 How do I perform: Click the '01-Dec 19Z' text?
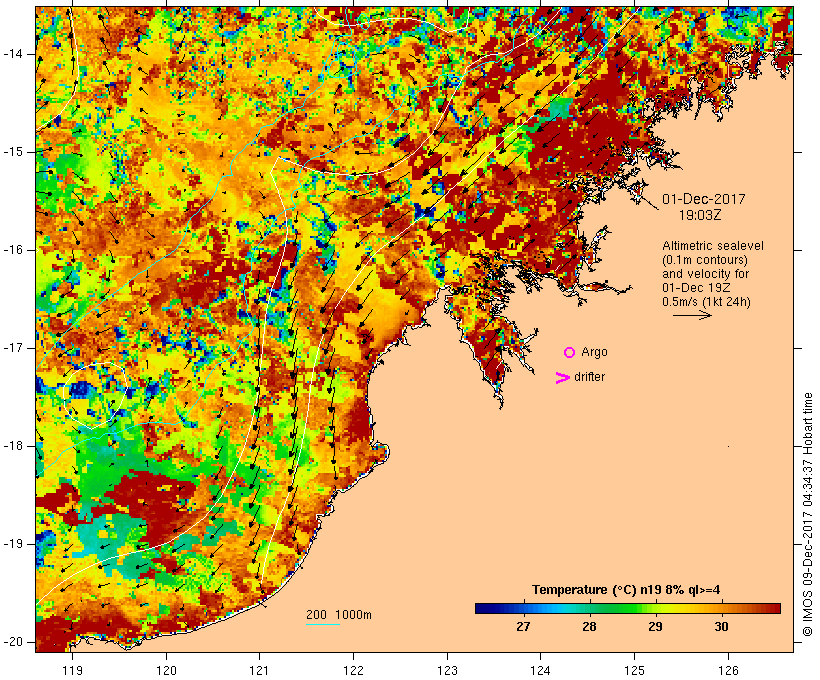(x=696, y=288)
